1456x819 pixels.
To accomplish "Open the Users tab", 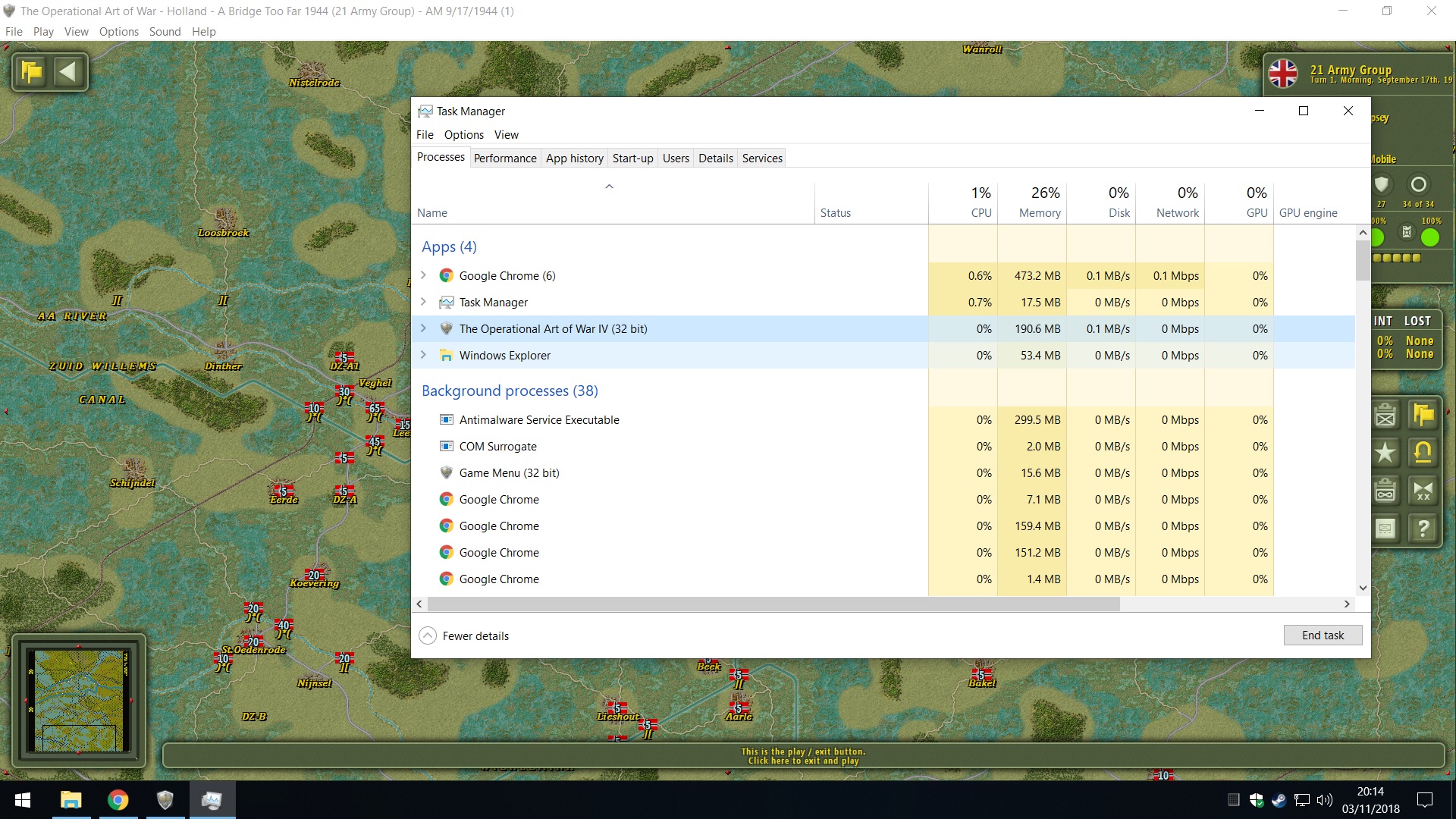I will click(676, 158).
